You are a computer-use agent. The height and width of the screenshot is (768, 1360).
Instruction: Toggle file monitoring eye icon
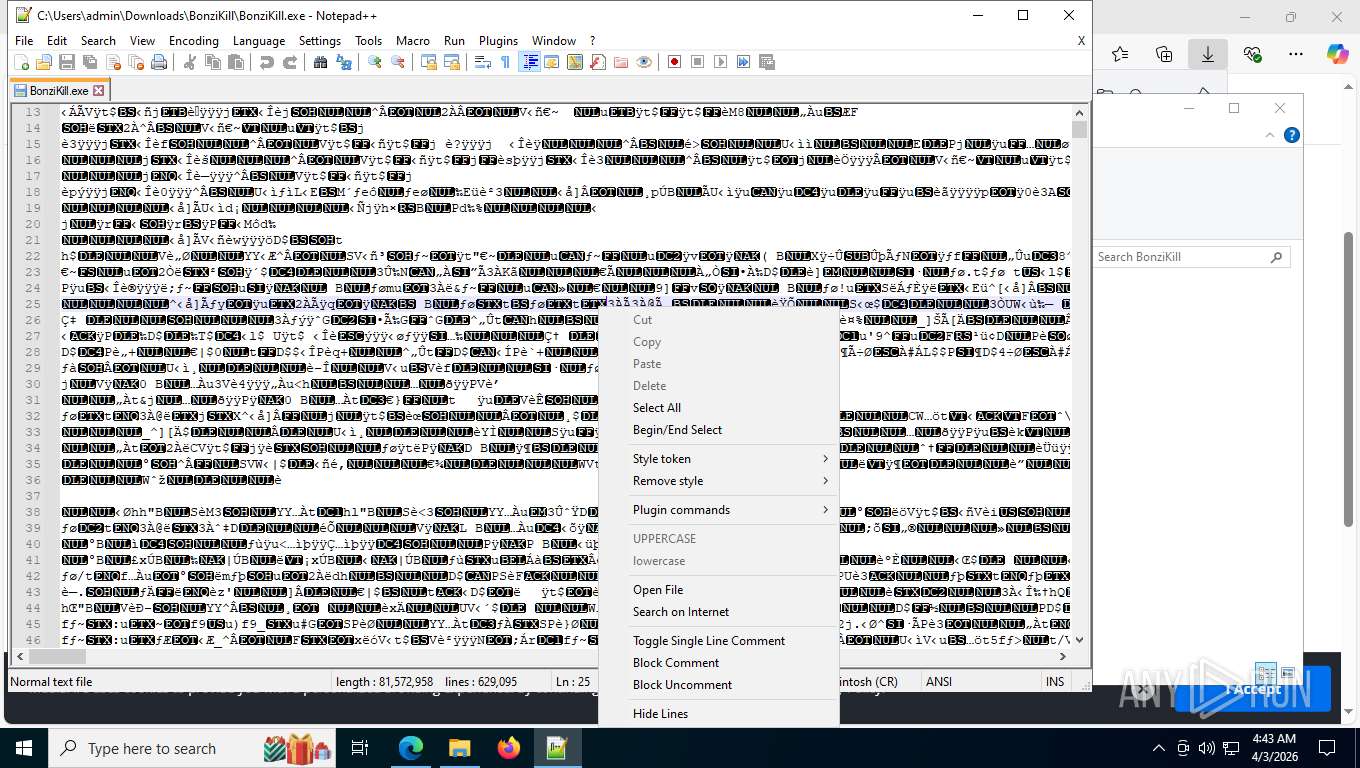click(x=644, y=62)
